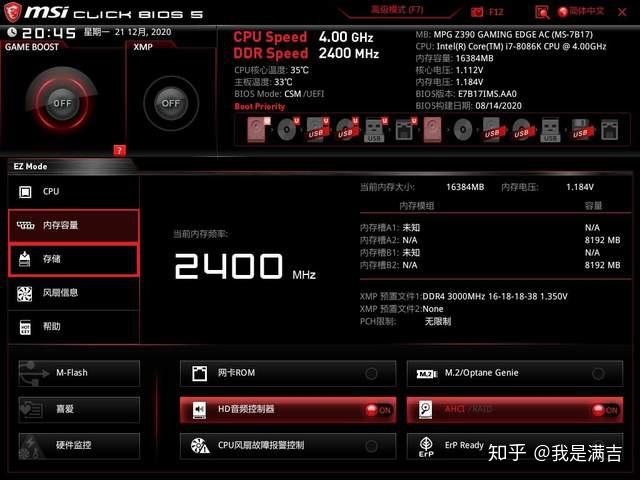Click the DDR Speed 2400 MHz readout
The image size is (640, 480).
pos(306,53)
